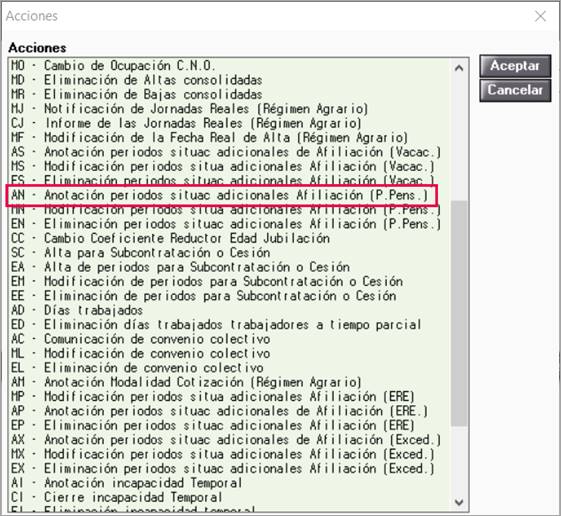Click the scroll down arrow of the list

[459, 502]
